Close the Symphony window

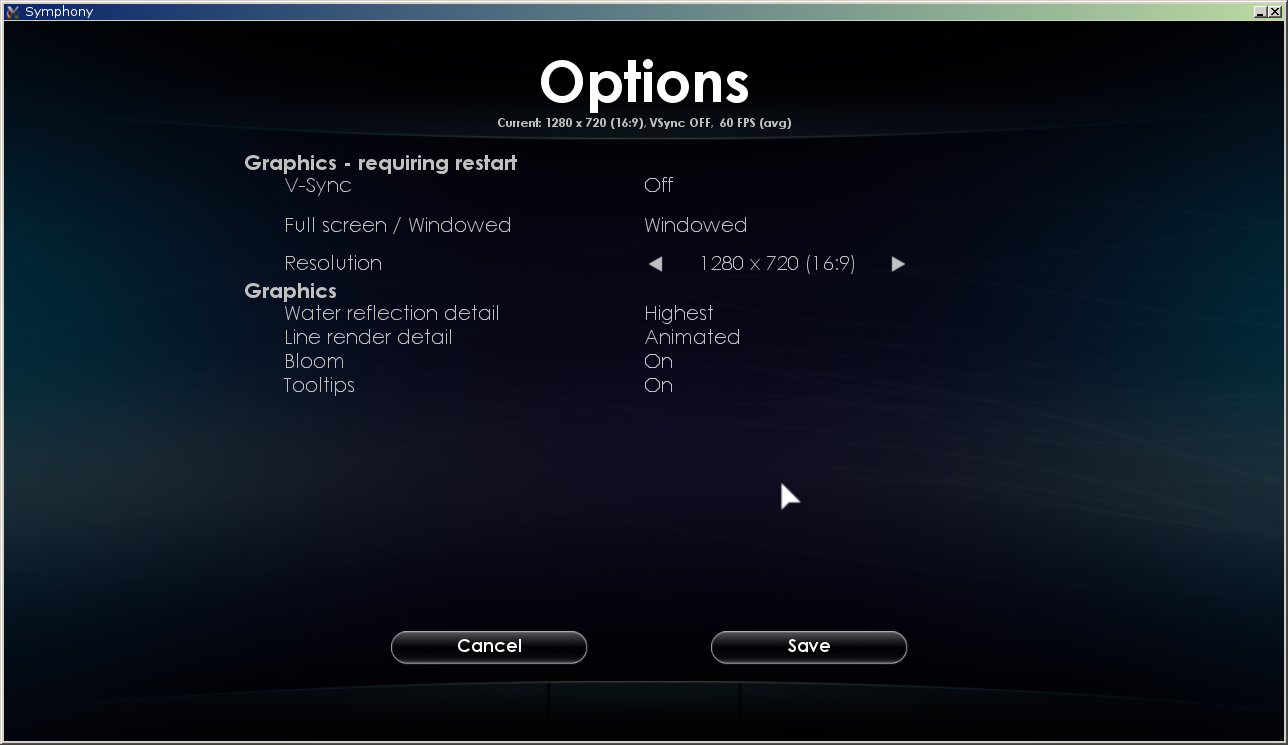[1273, 11]
